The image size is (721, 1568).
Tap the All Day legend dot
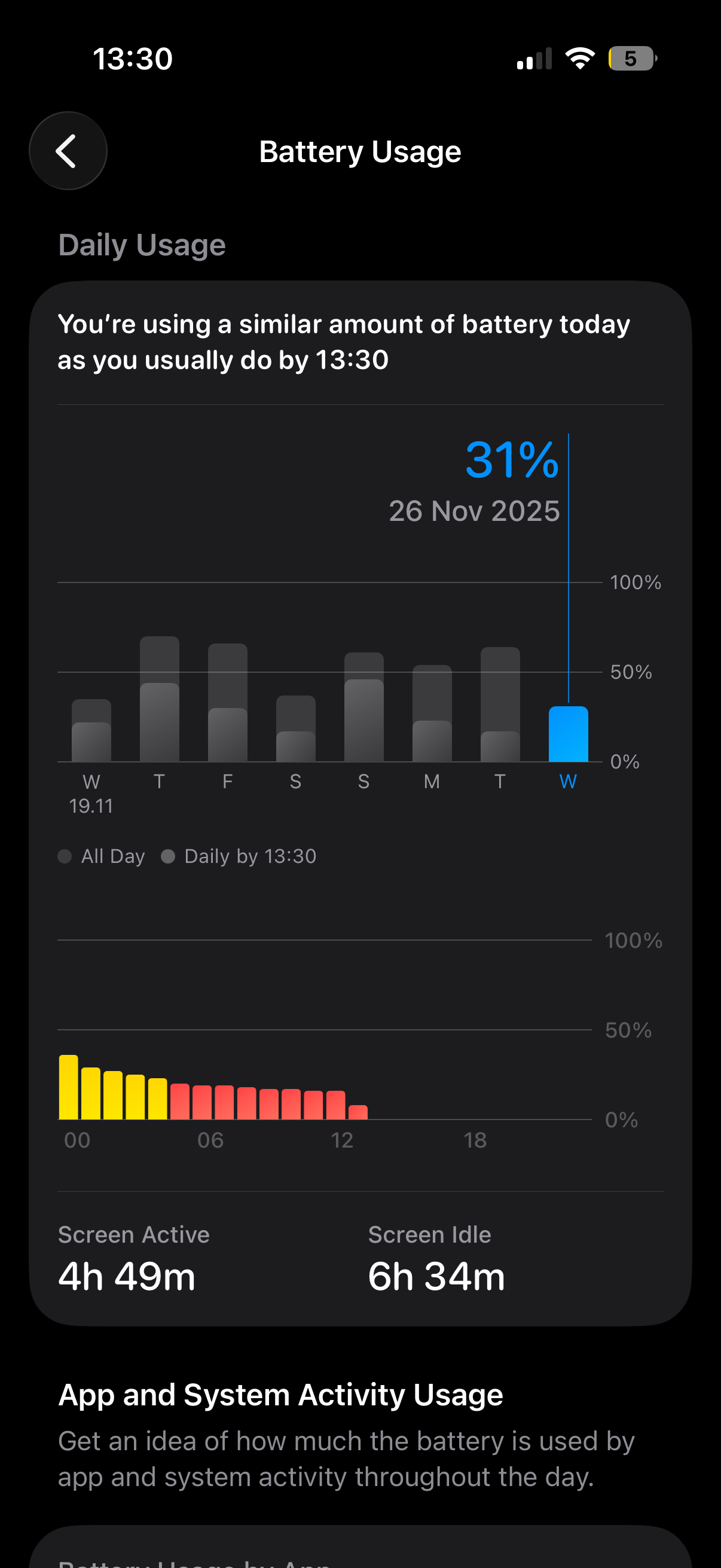click(x=65, y=856)
